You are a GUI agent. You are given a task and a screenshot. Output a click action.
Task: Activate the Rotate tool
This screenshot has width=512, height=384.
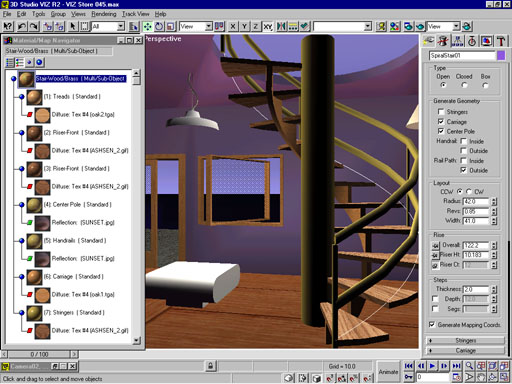pyautogui.click(x=159, y=26)
